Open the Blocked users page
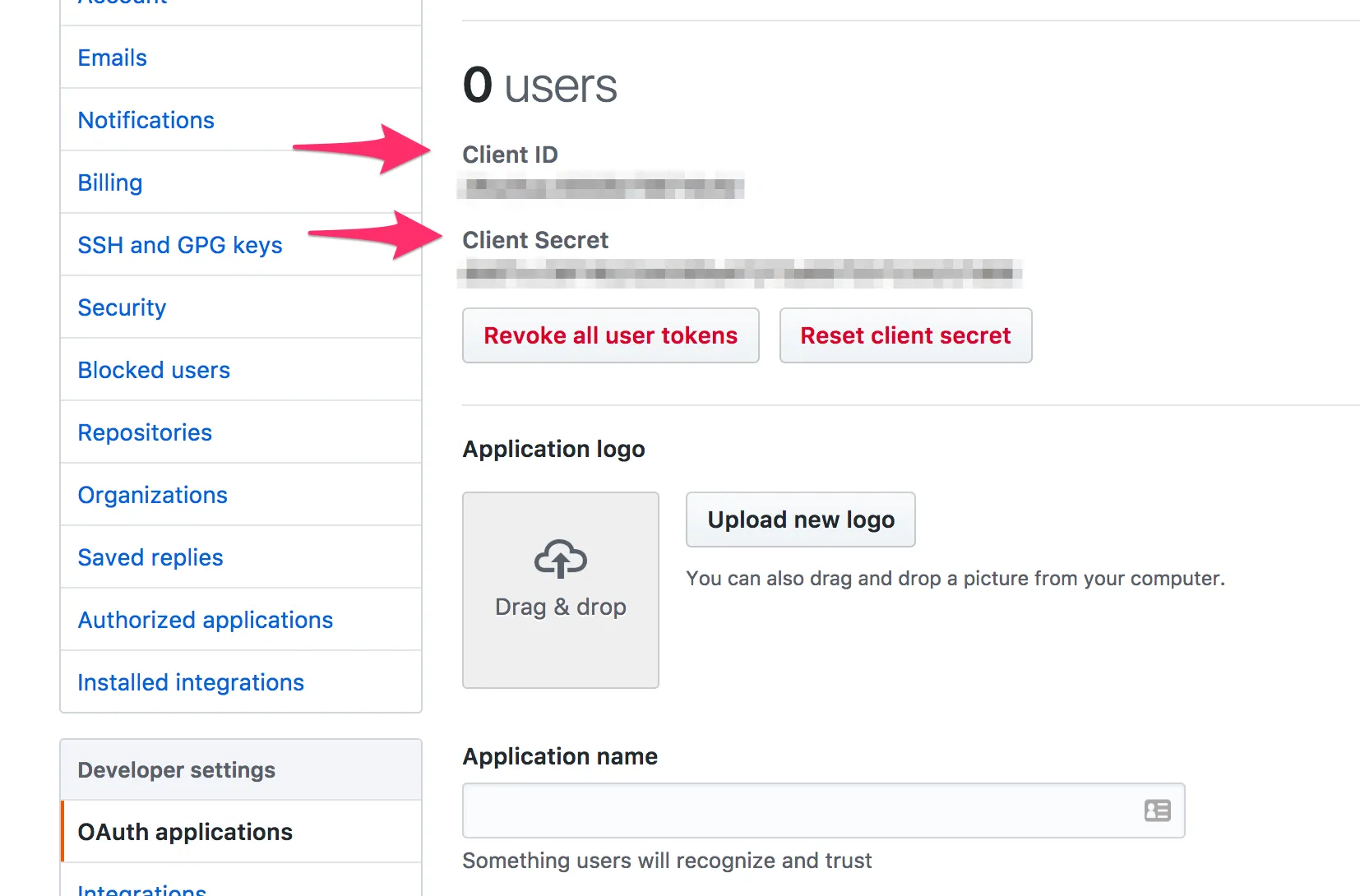This screenshot has height=896, width=1360. [154, 370]
